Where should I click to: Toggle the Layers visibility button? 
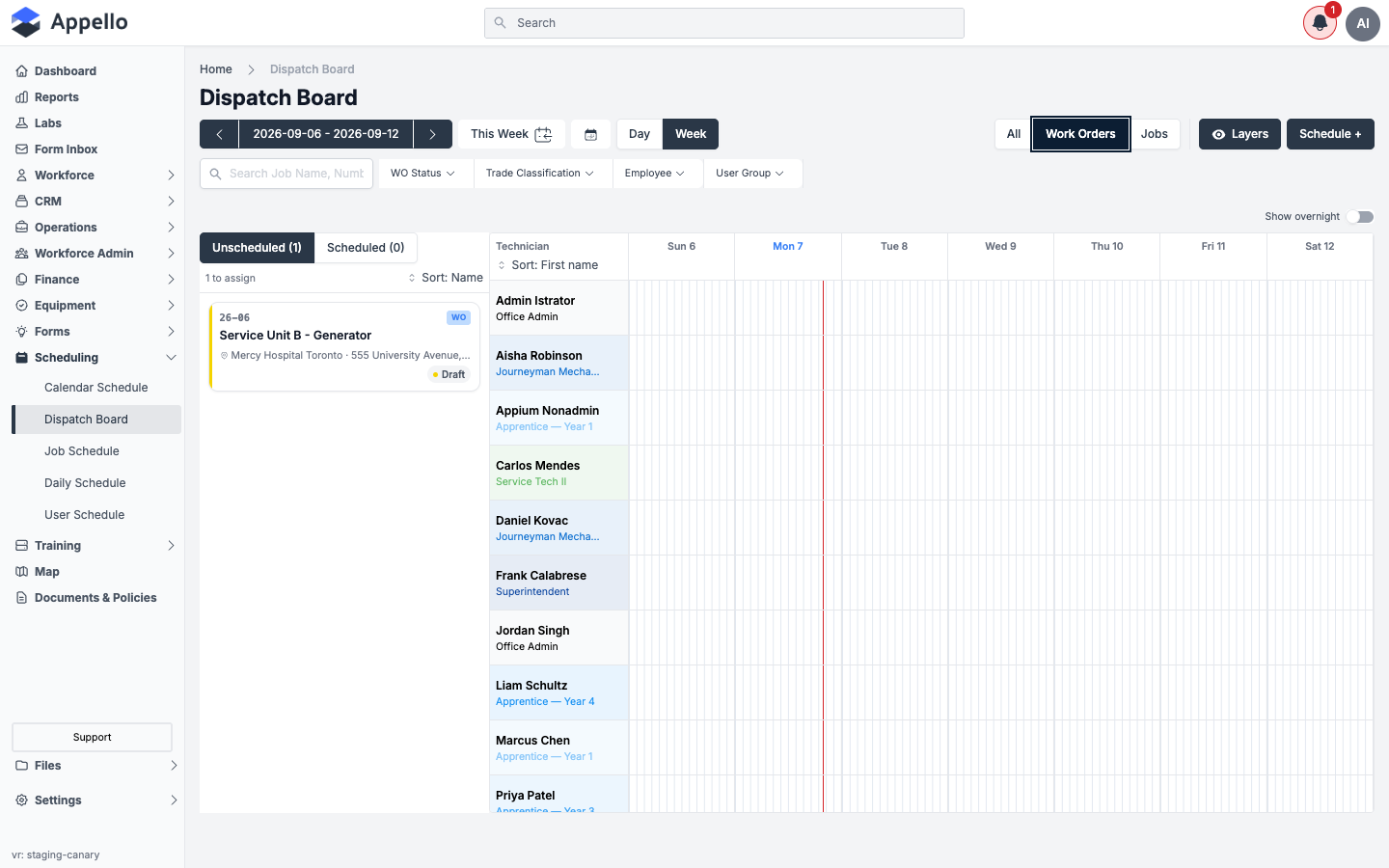point(1239,134)
